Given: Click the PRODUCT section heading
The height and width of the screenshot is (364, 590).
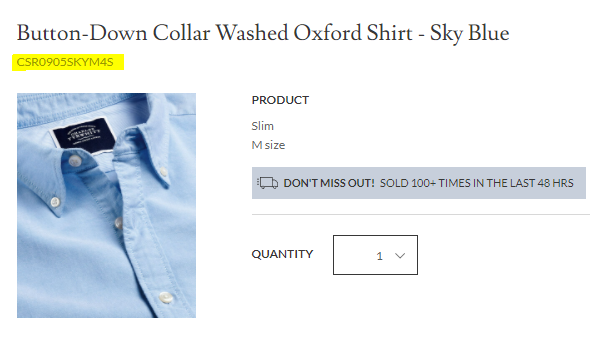Looking at the screenshot, I should pyautogui.click(x=280, y=100).
